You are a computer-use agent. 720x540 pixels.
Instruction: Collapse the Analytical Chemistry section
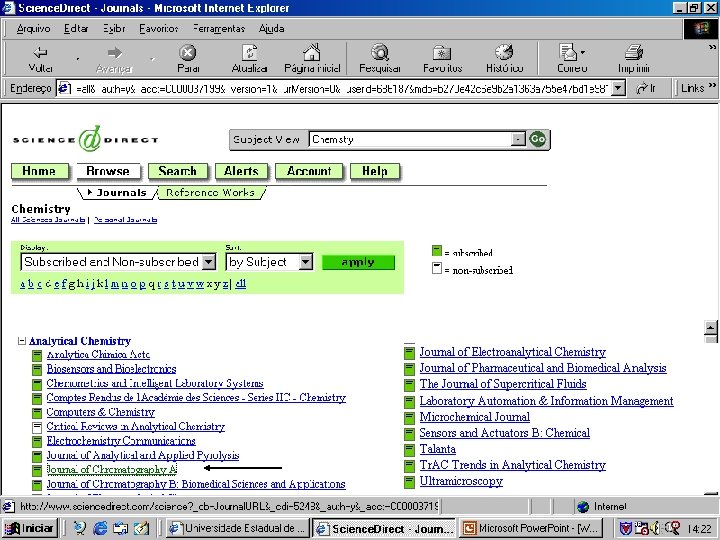point(21,341)
